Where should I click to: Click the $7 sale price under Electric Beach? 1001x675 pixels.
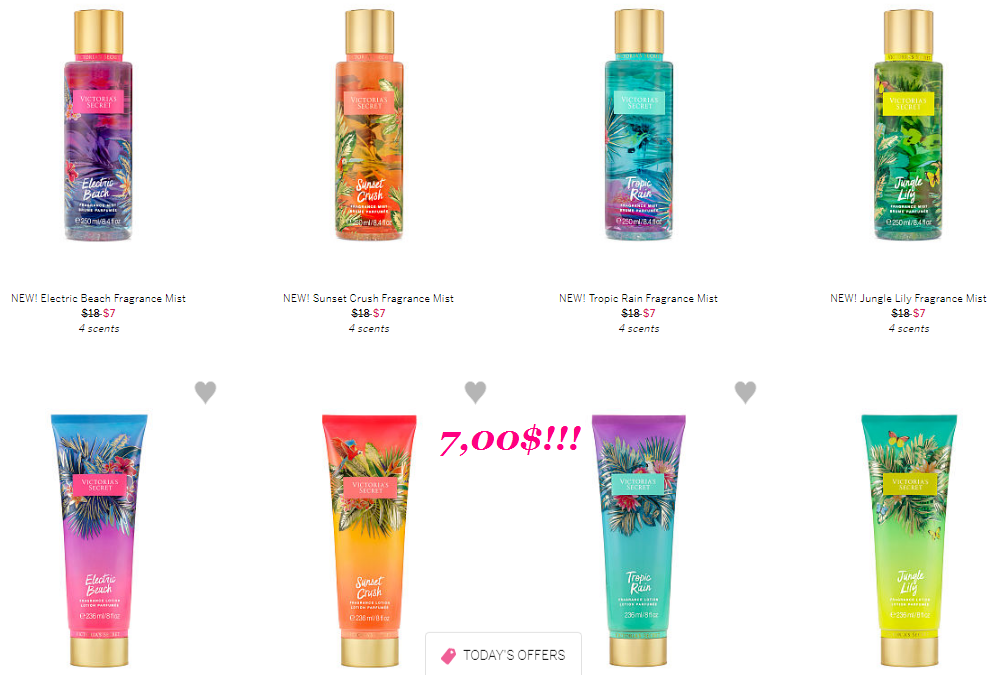tap(109, 314)
